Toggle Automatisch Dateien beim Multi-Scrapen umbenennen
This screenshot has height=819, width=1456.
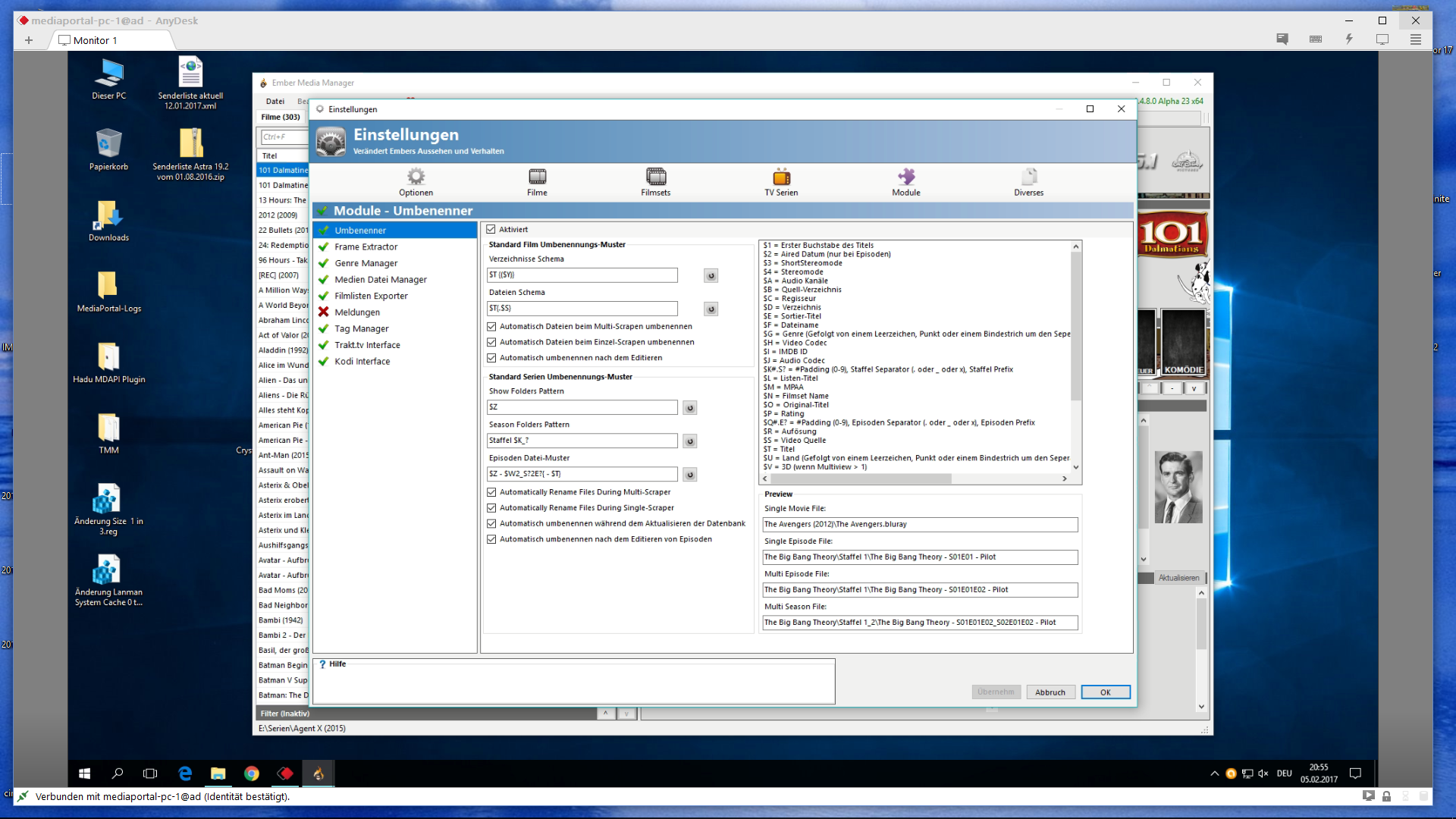pos(491,327)
